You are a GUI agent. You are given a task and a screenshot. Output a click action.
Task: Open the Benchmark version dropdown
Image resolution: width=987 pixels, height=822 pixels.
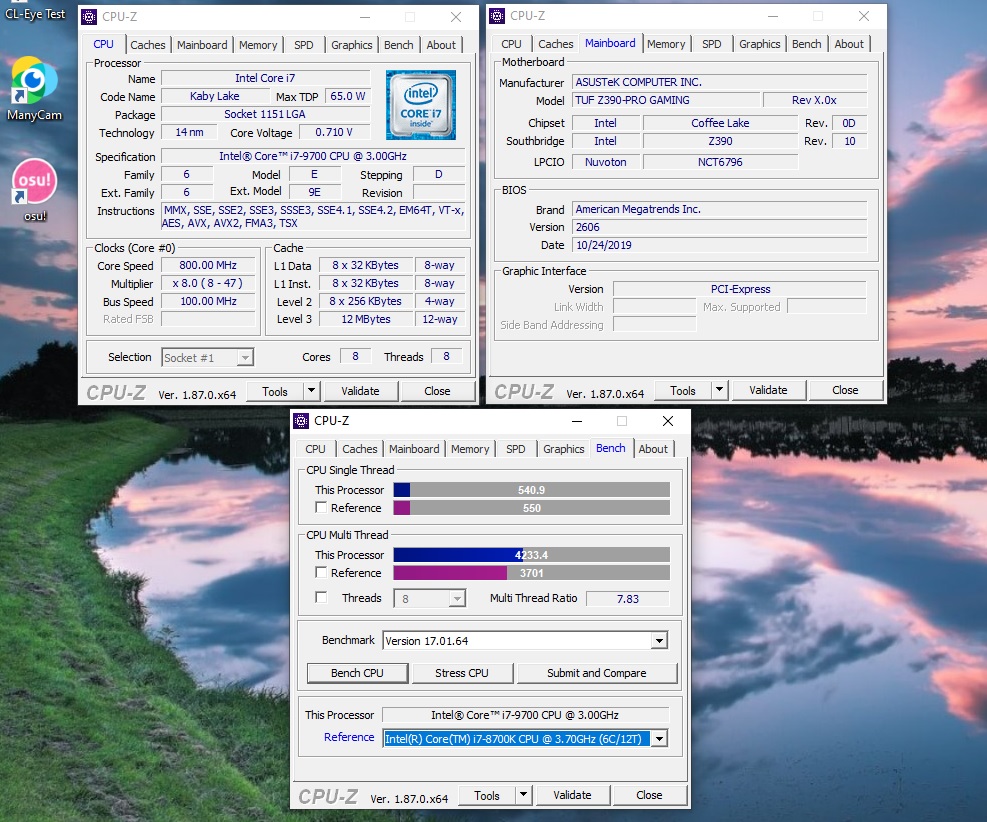click(659, 641)
